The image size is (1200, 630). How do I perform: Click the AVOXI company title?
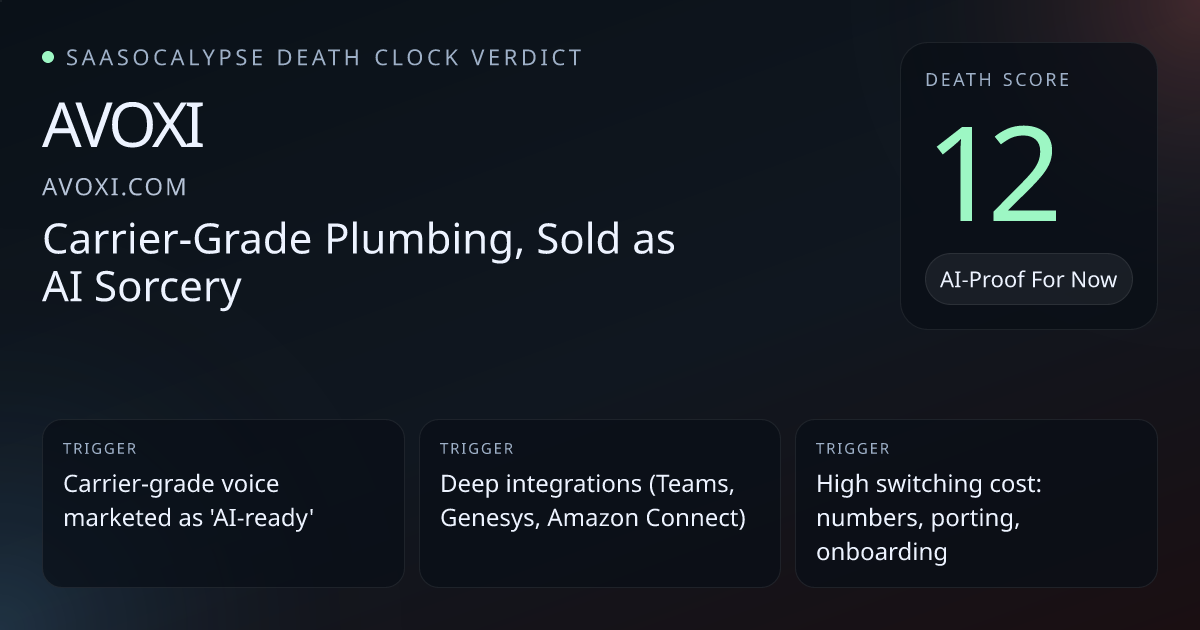coord(123,126)
